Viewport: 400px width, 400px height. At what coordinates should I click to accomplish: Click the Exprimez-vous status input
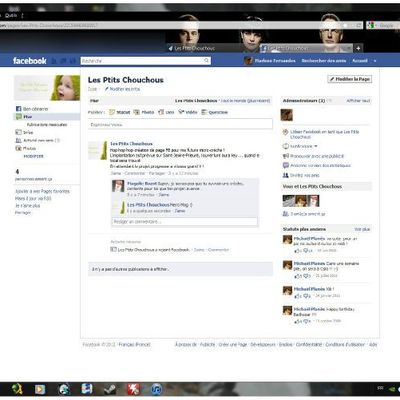click(x=180, y=125)
